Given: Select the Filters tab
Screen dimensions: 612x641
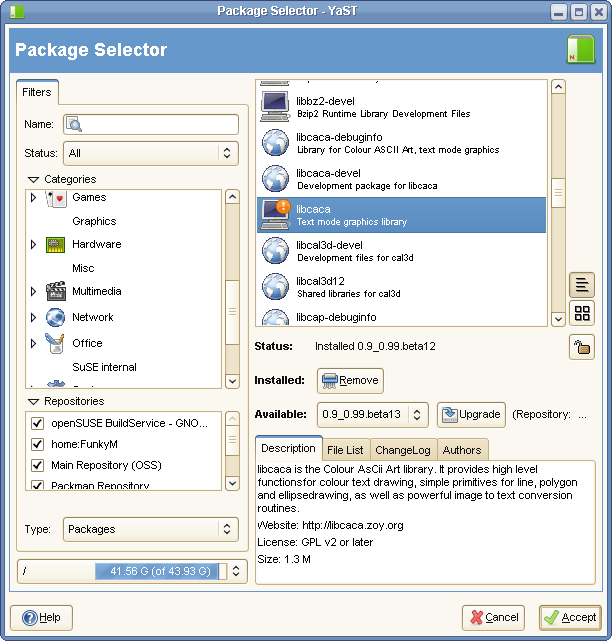Looking at the screenshot, I should (37, 92).
